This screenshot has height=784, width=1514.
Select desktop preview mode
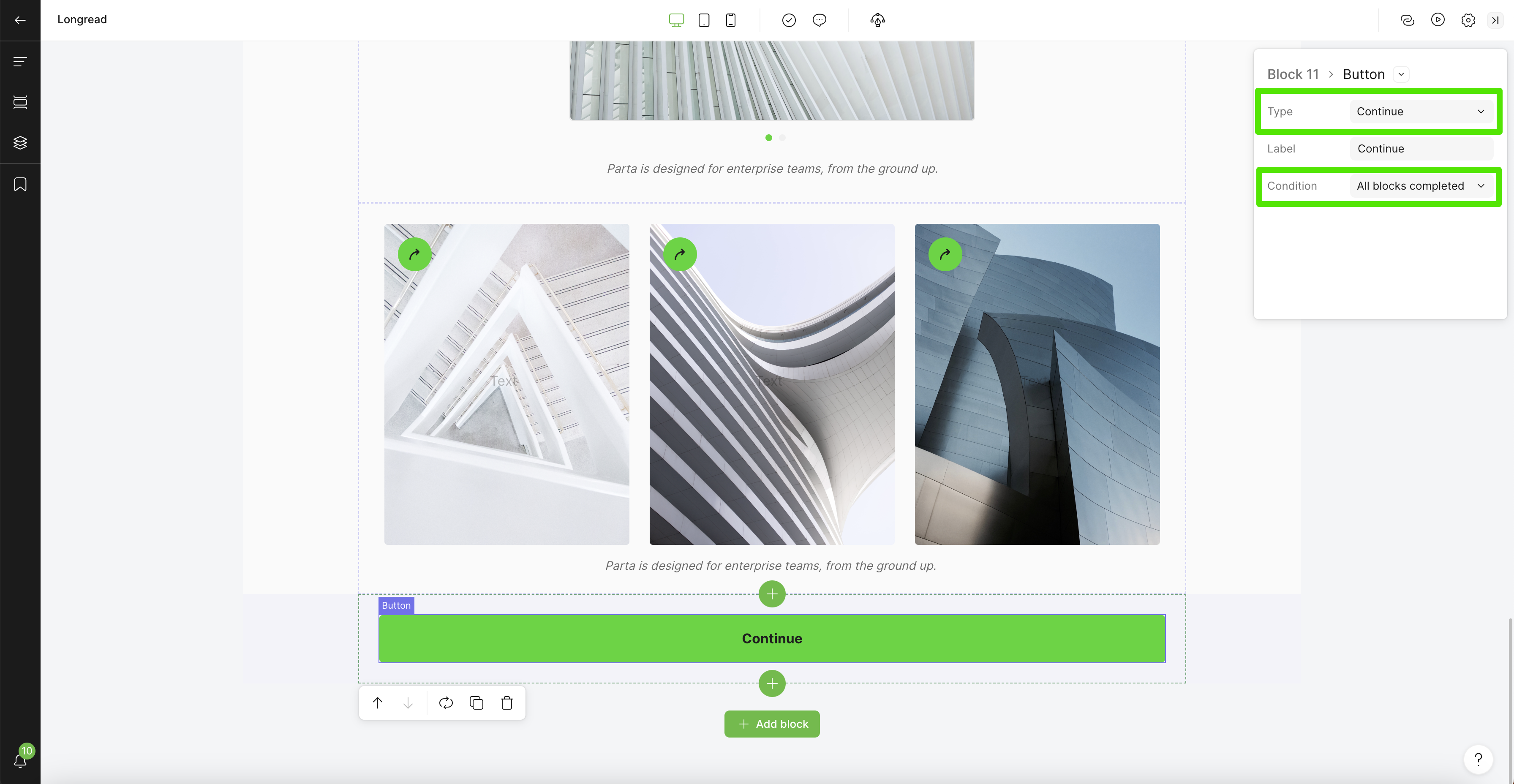tap(676, 20)
